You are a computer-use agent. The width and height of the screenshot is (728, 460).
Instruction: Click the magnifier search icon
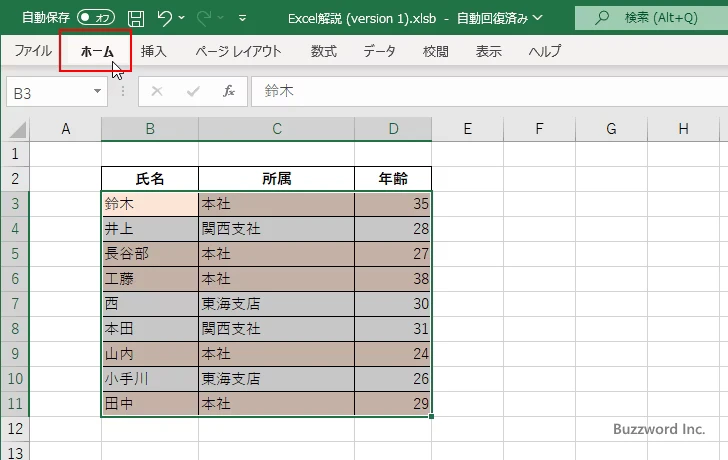tap(602, 18)
